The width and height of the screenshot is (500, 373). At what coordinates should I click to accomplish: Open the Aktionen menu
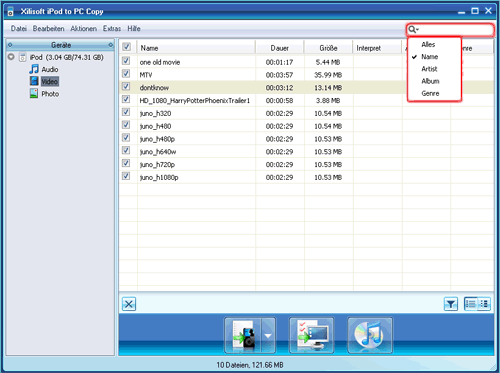coord(83,29)
